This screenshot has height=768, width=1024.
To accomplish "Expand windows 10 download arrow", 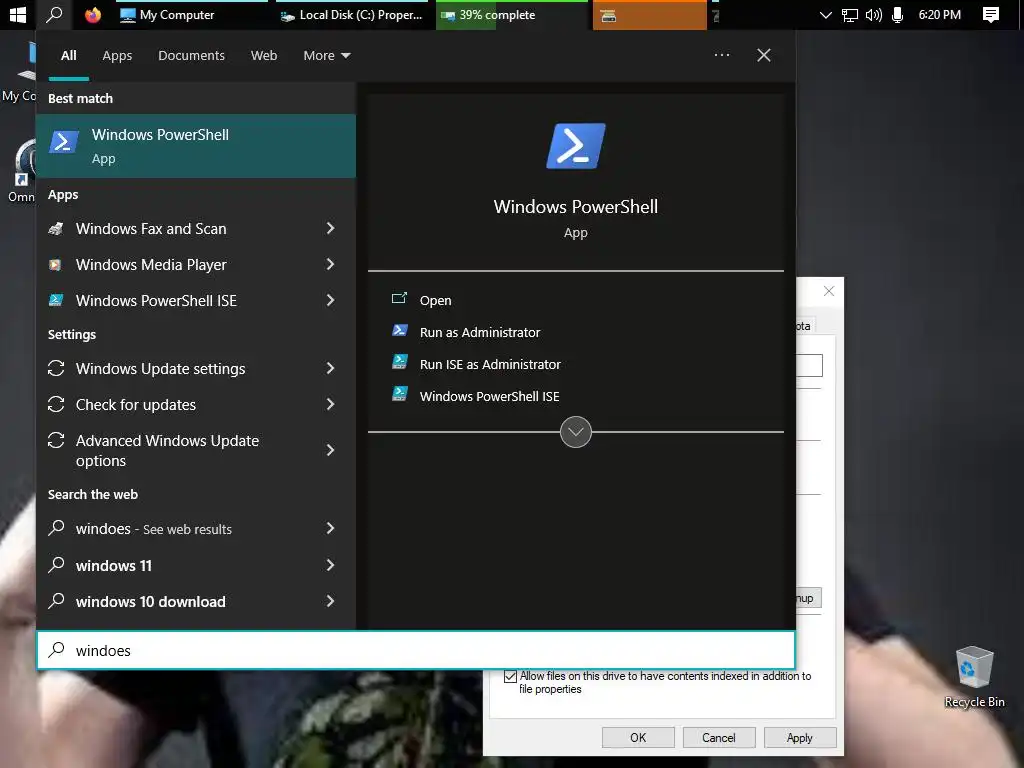I will coord(330,601).
